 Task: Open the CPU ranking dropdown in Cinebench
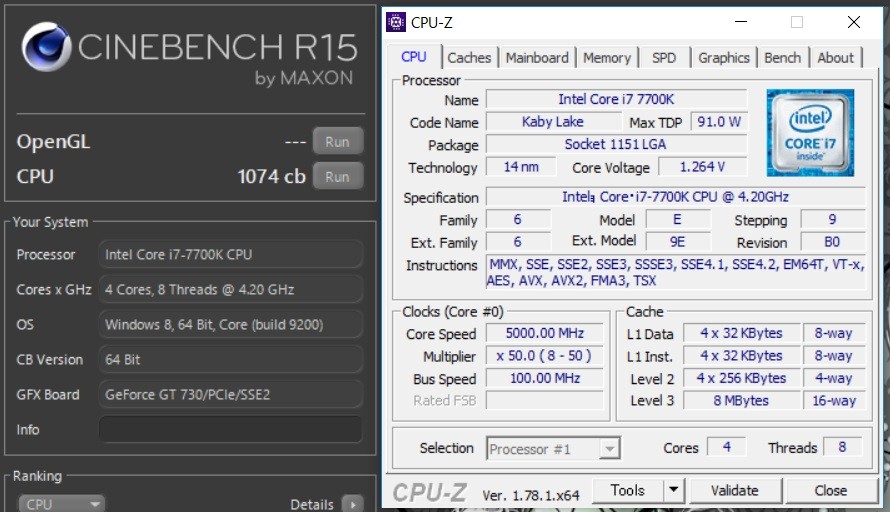61,504
